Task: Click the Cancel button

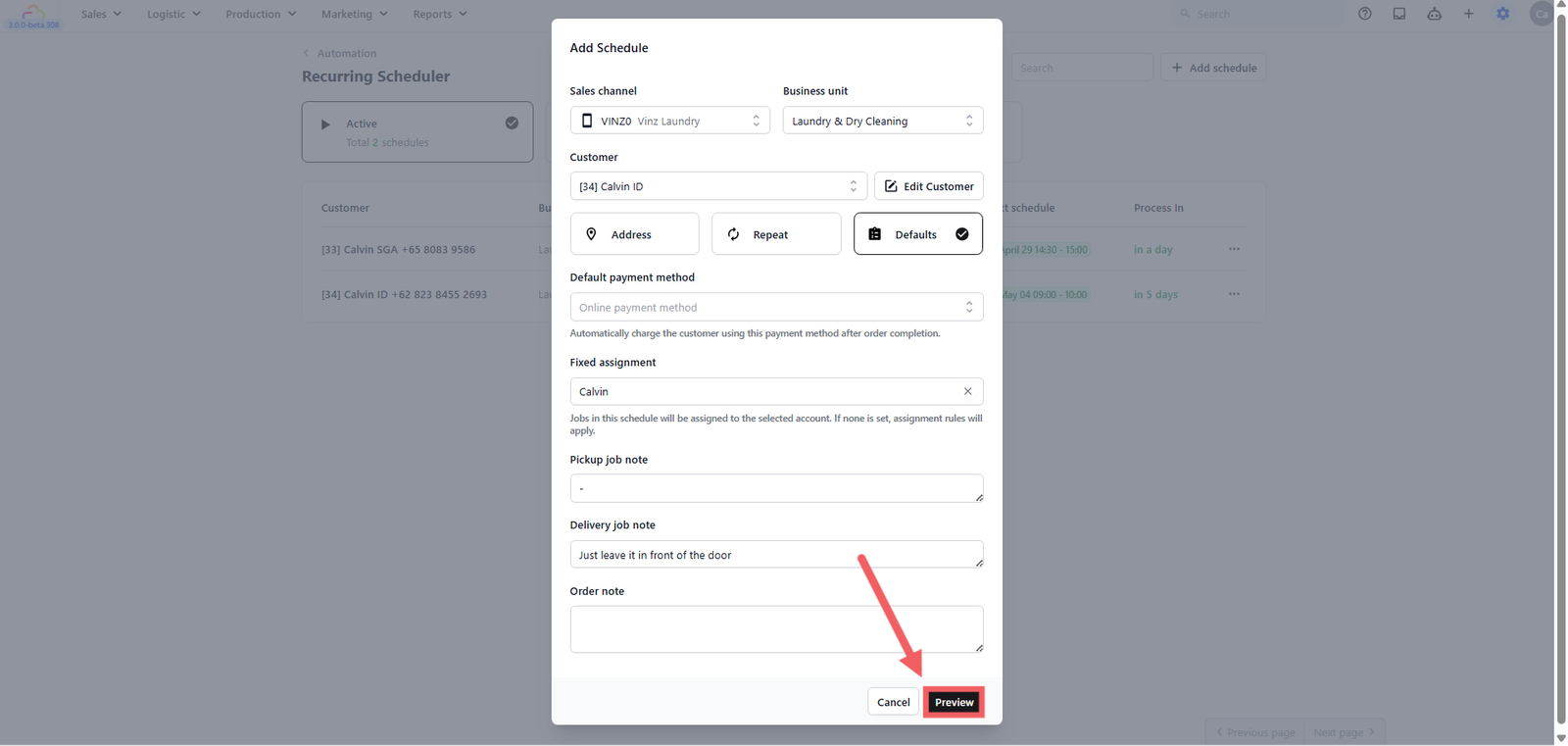Action: coord(893,702)
